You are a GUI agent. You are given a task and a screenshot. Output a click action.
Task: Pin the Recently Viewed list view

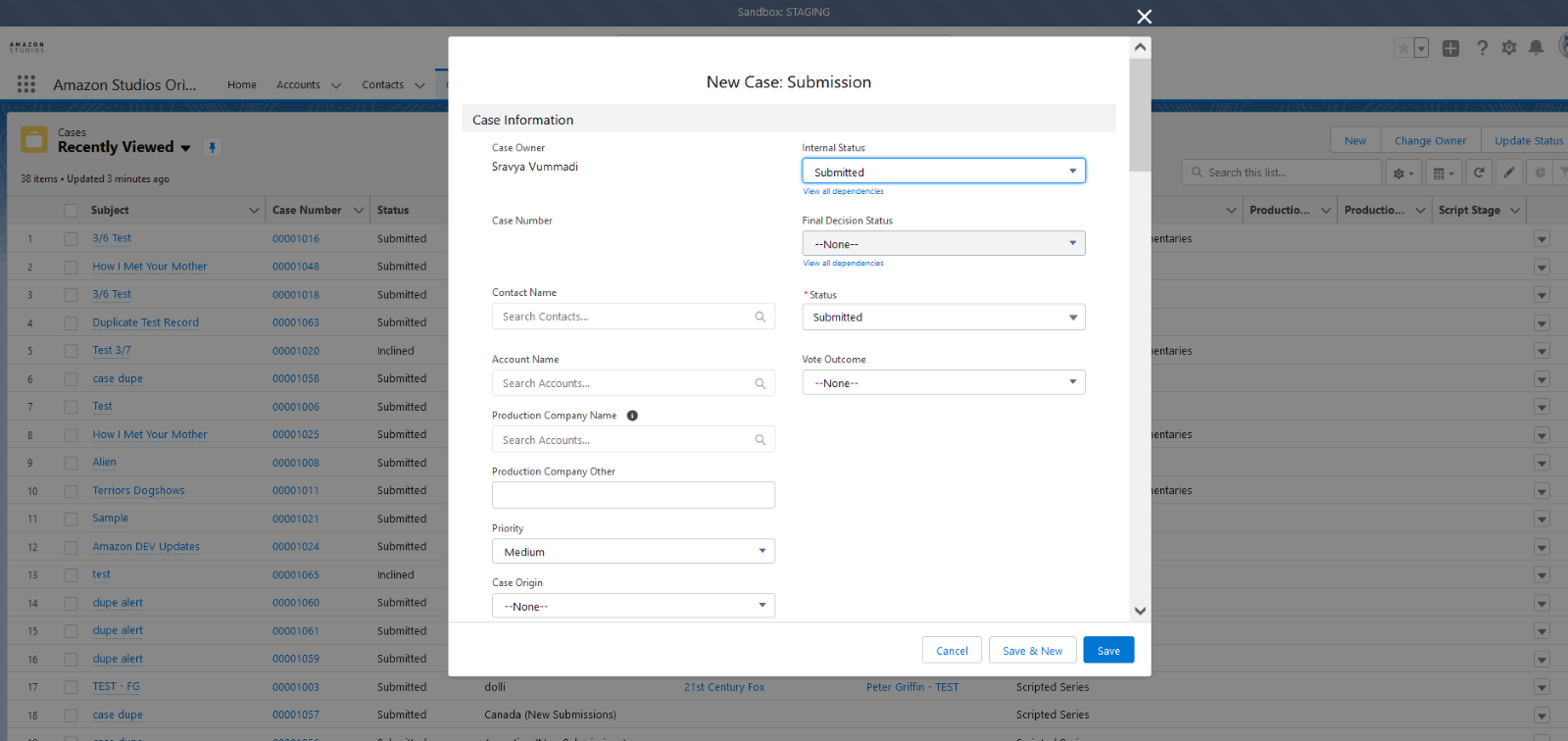pyautogui.click(x=212, y=147)
